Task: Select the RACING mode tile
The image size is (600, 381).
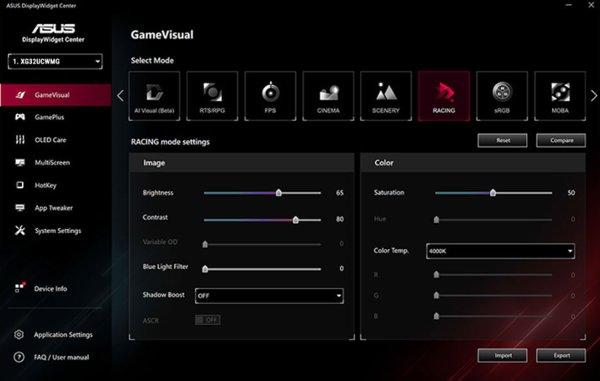Action: 444,96
